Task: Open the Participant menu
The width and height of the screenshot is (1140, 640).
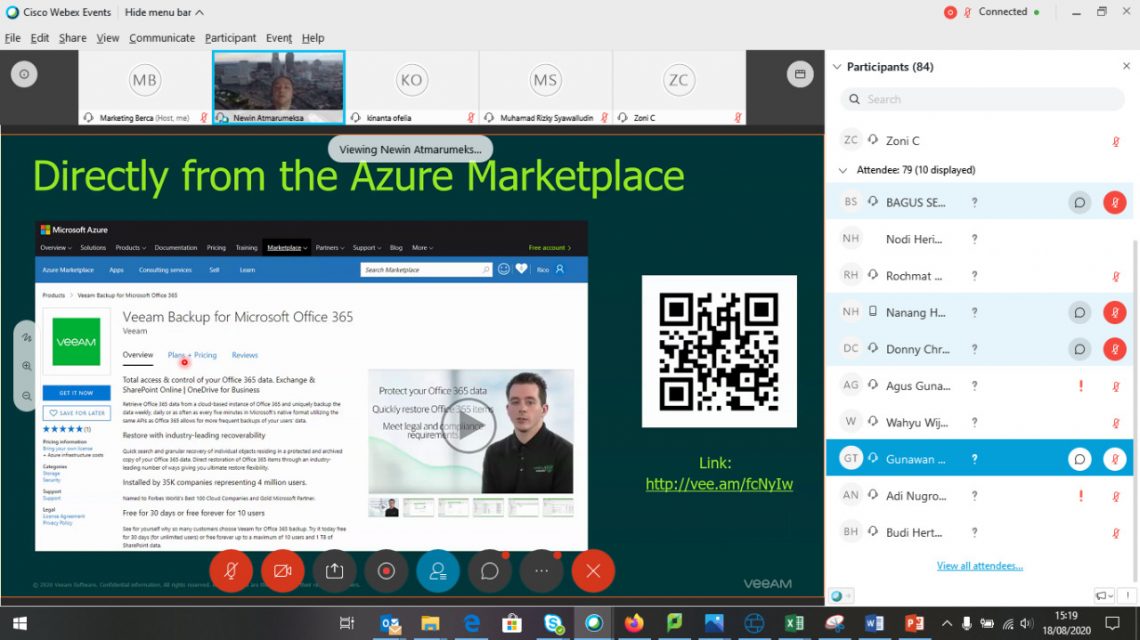Action: tap(230, 38)
